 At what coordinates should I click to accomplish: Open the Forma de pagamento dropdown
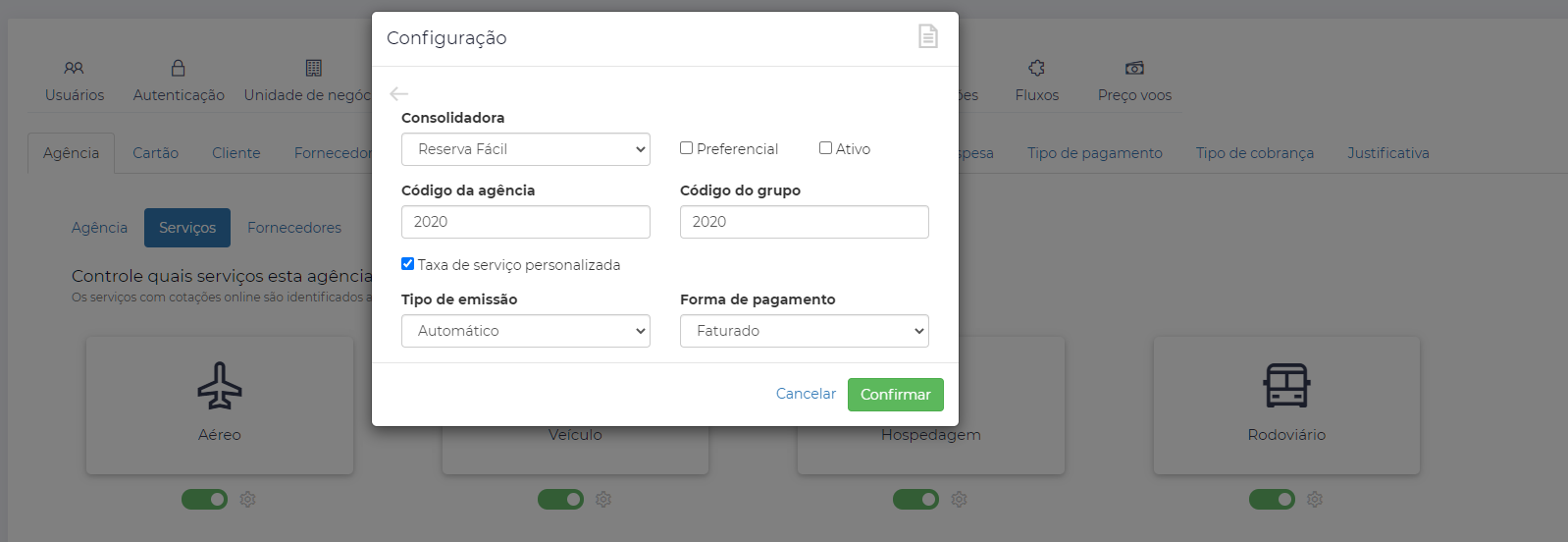(x=805, y=331)
